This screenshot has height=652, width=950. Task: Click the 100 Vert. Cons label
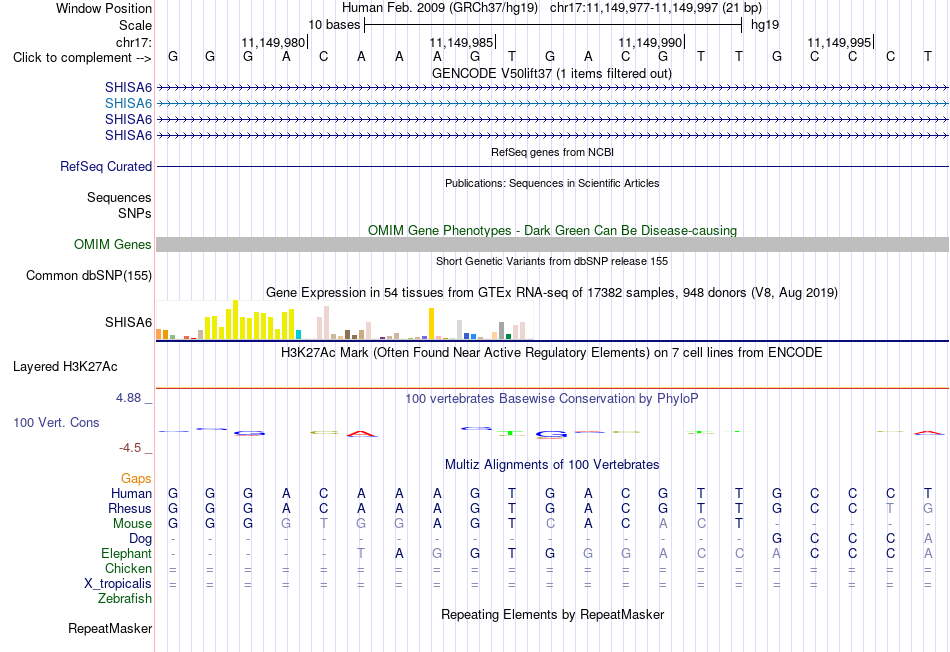(x=56, y=422)
